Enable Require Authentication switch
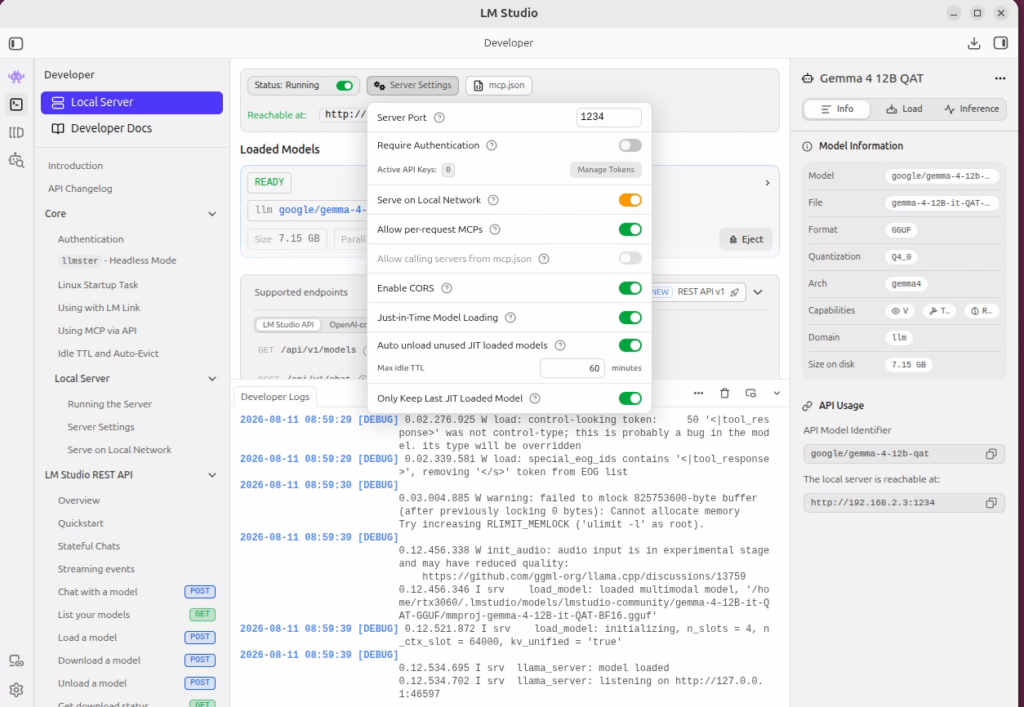This screenshot has height=707, width=1024. tap(630, 146)
